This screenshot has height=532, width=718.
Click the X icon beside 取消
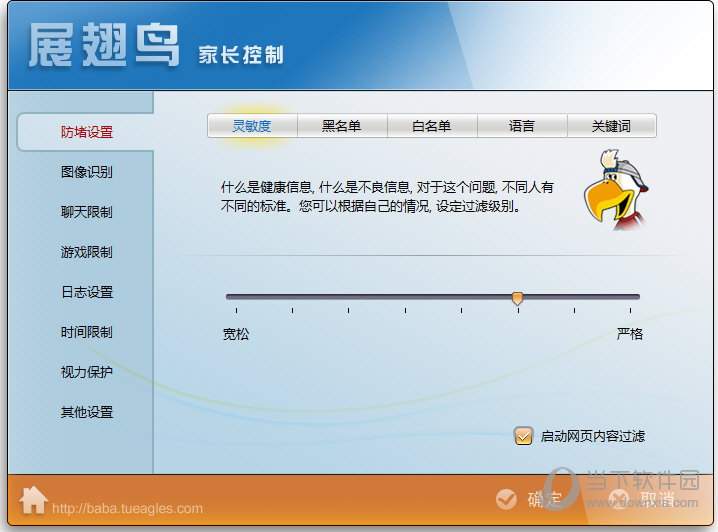[619, 499]
